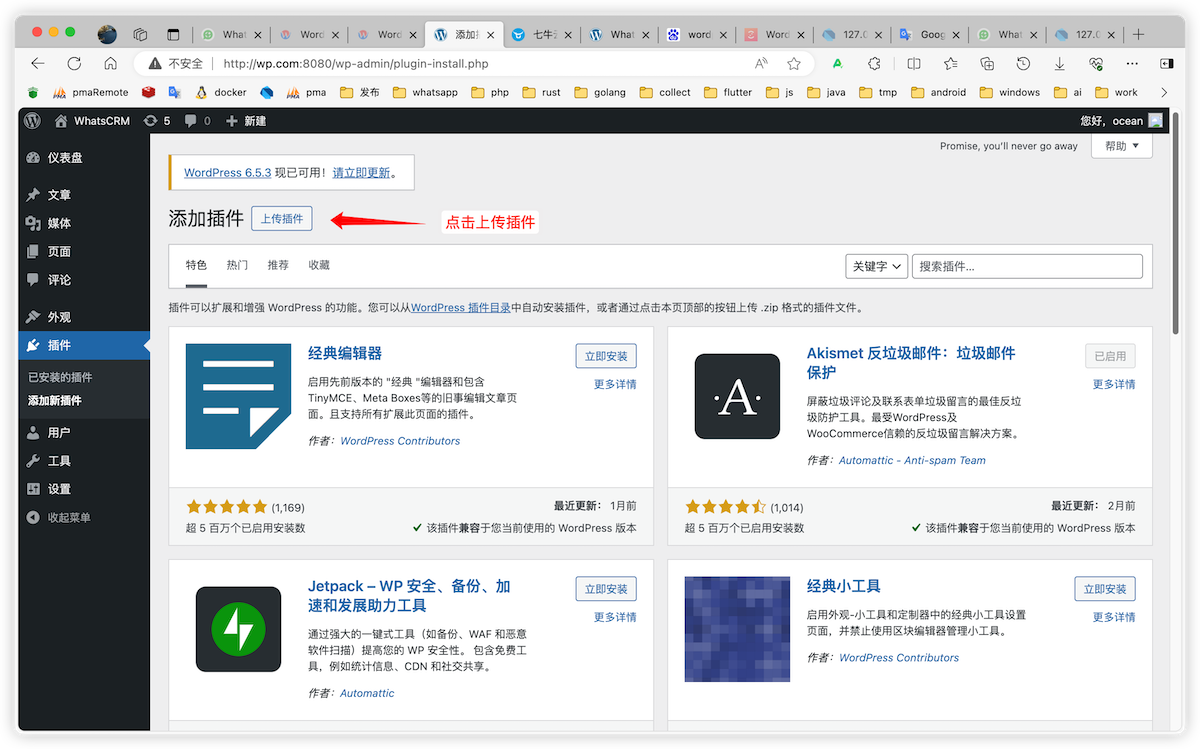The height and width of the screenshot is (749, 1200).
Task: Open the WordPress 插件目录 link
Action: 461,308
